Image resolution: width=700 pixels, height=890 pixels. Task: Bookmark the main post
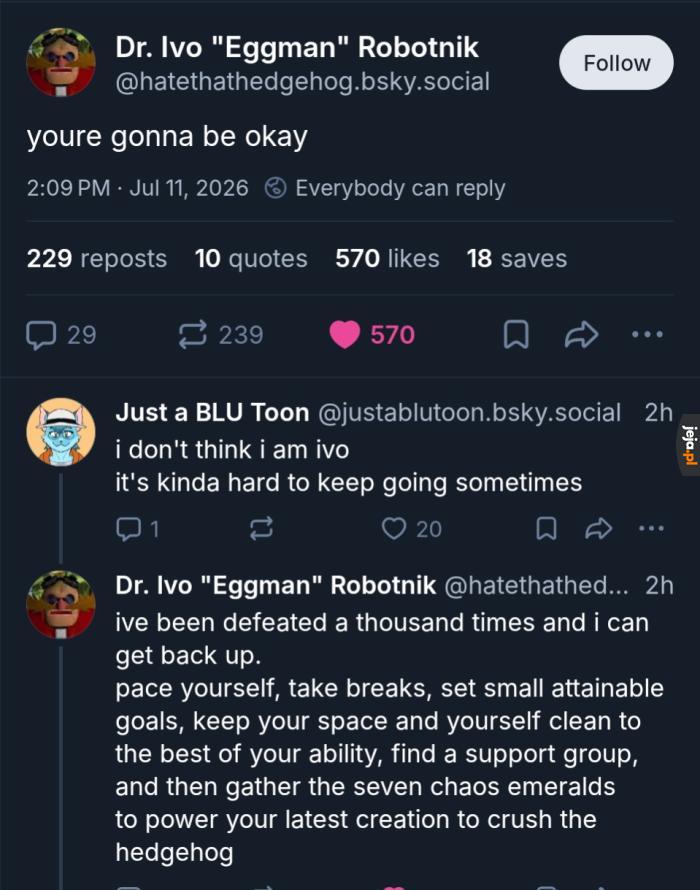[516, 334]
